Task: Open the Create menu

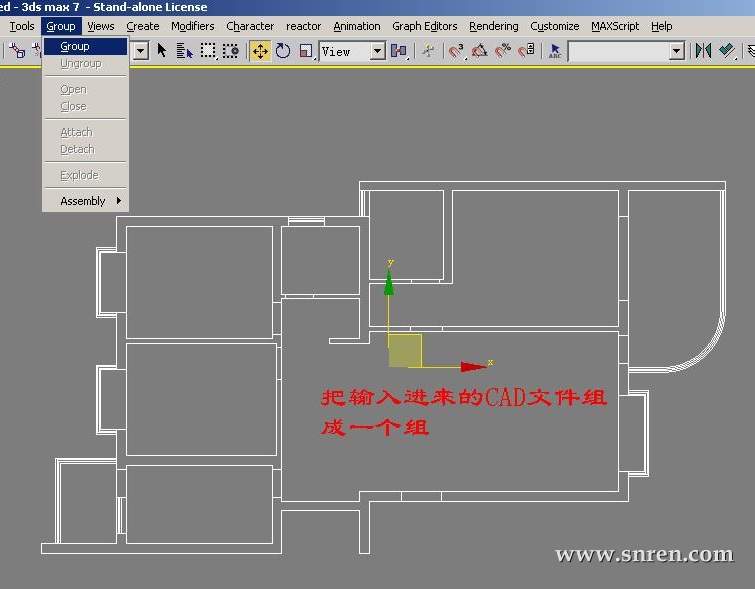Action: tap(143, 26)
